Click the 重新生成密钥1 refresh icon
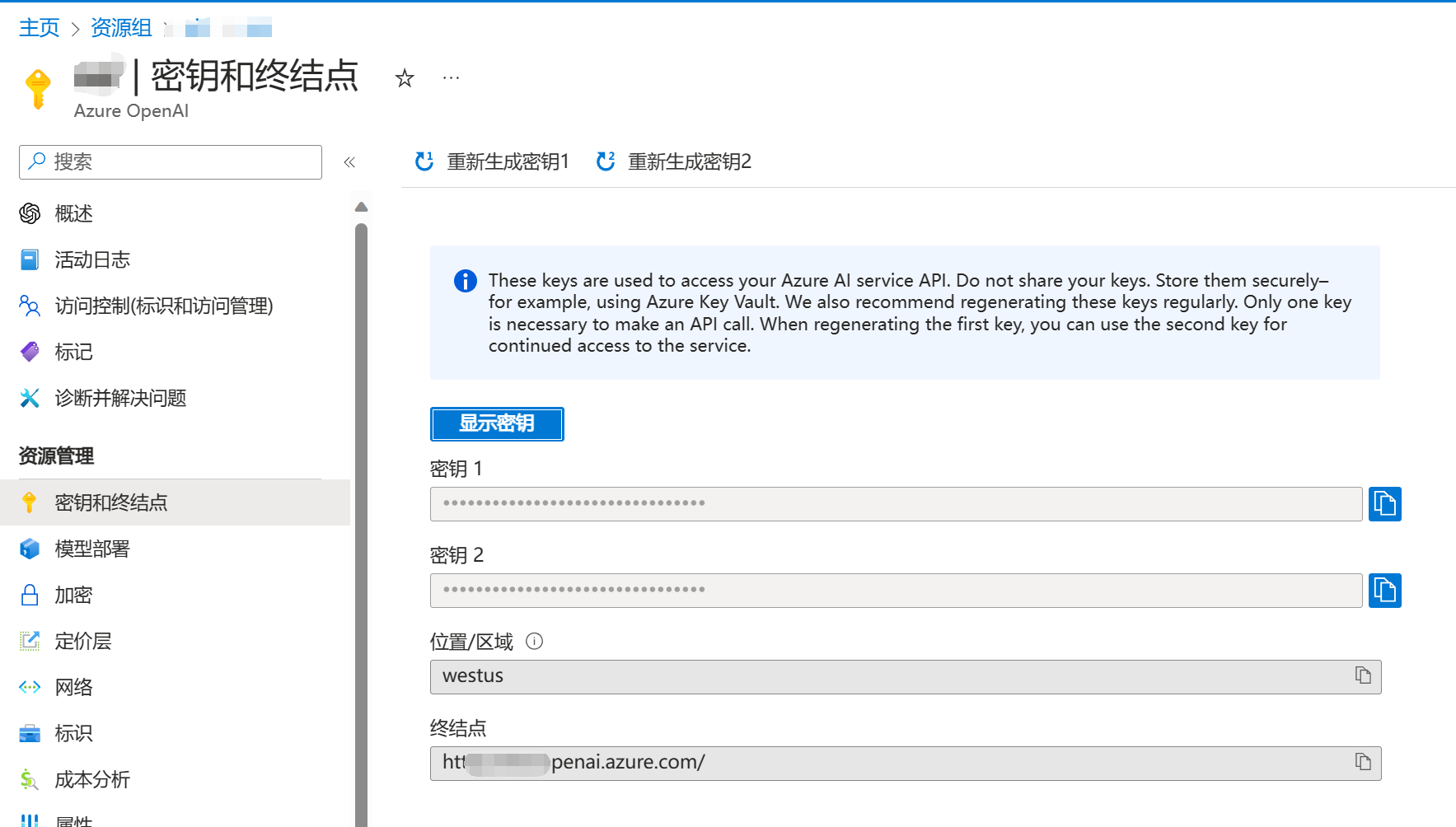1456x827 pixels. (424, 161)
